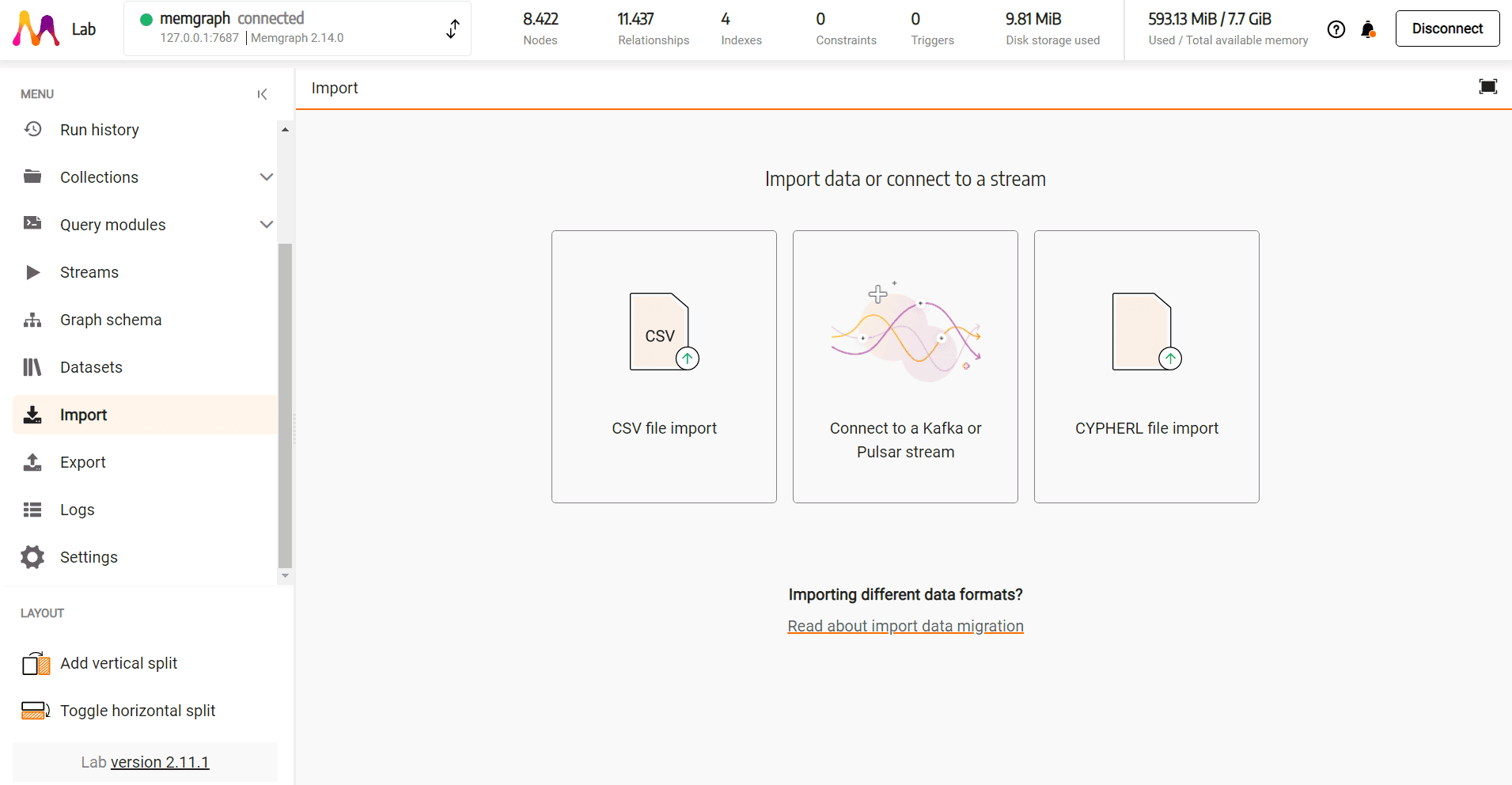Click the 8.422 Nodes statistic
The width and height of the screenshot is (1512, 785).
tap(540, 28)
